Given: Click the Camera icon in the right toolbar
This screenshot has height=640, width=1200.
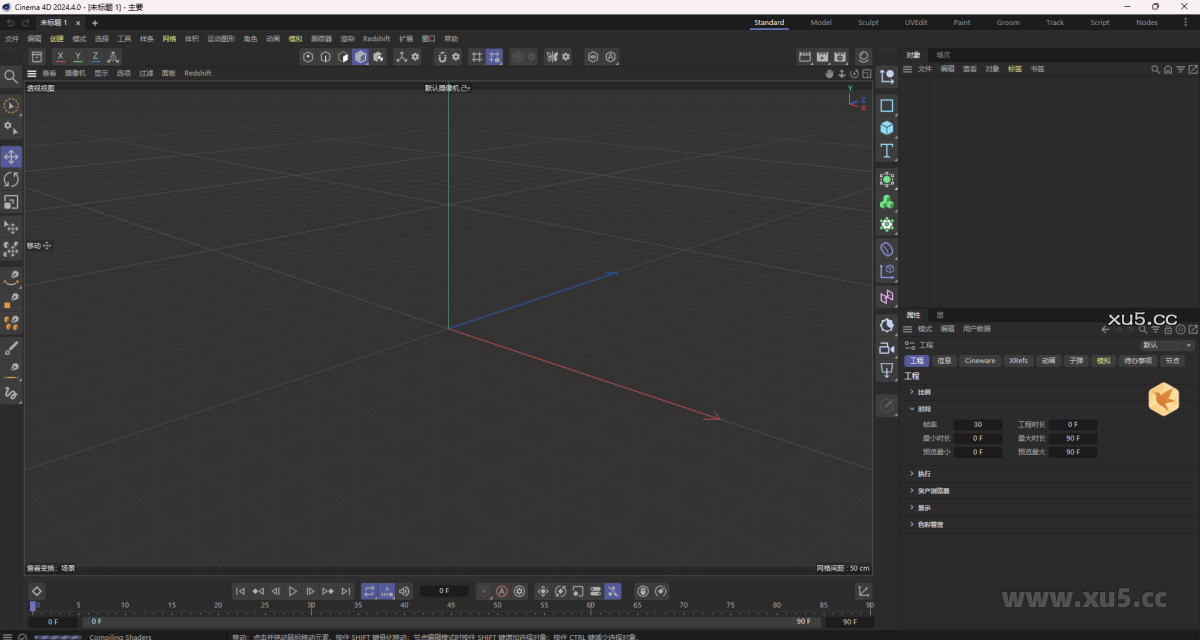Looking at the screenshot, I should click(x=886, y=348).
